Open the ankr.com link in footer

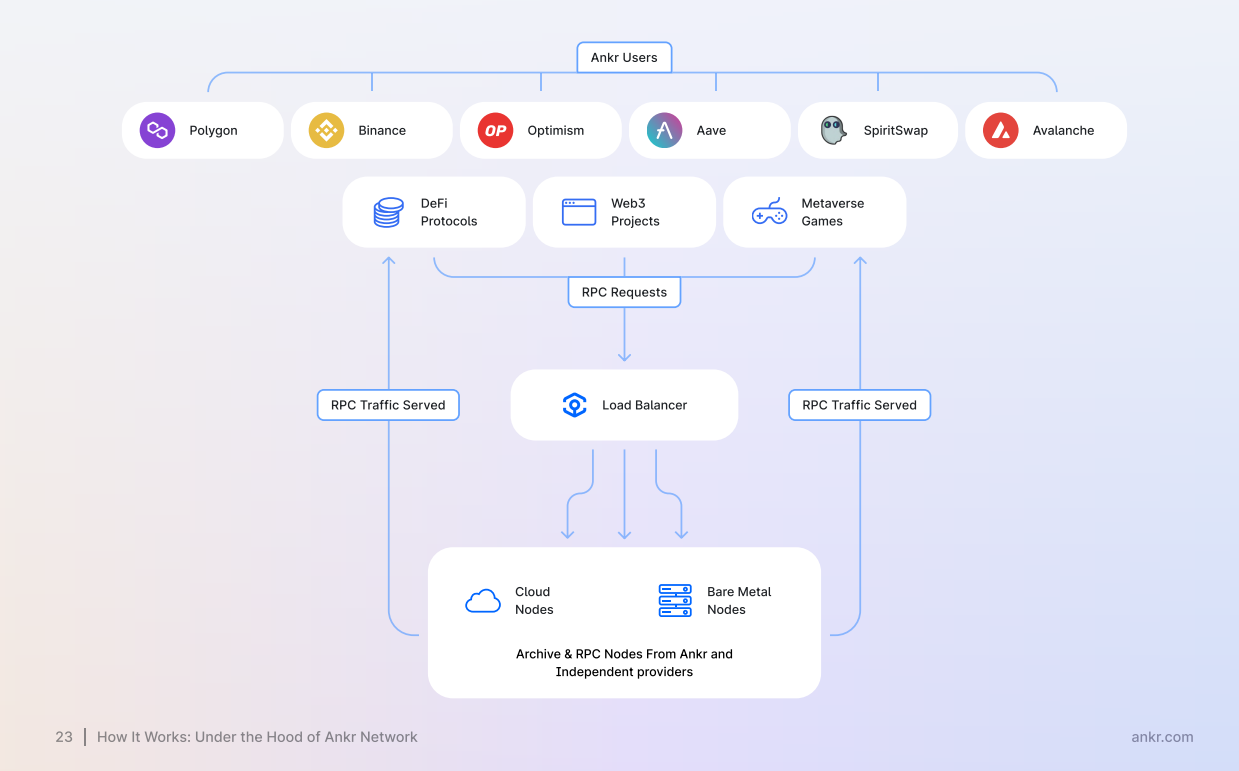click(1162, 737)
